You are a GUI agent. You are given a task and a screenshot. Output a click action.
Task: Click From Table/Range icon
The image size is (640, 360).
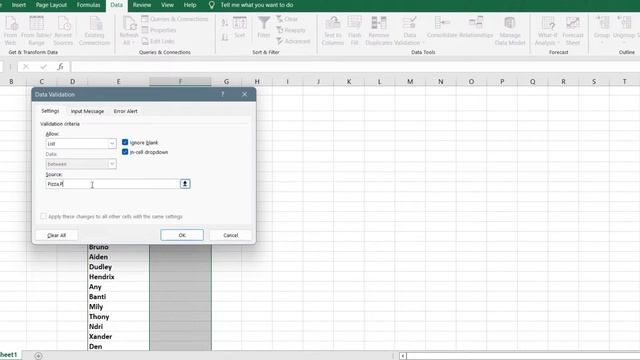click(36, 31)
